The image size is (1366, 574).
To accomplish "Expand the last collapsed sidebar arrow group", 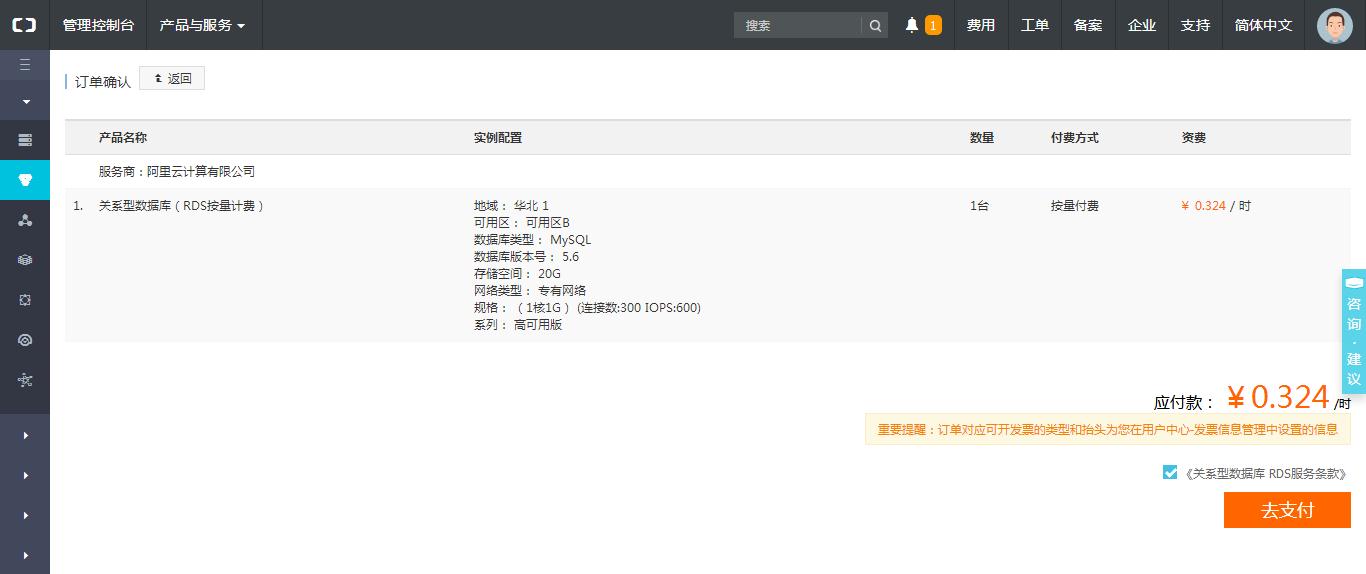I will point(25,555).
